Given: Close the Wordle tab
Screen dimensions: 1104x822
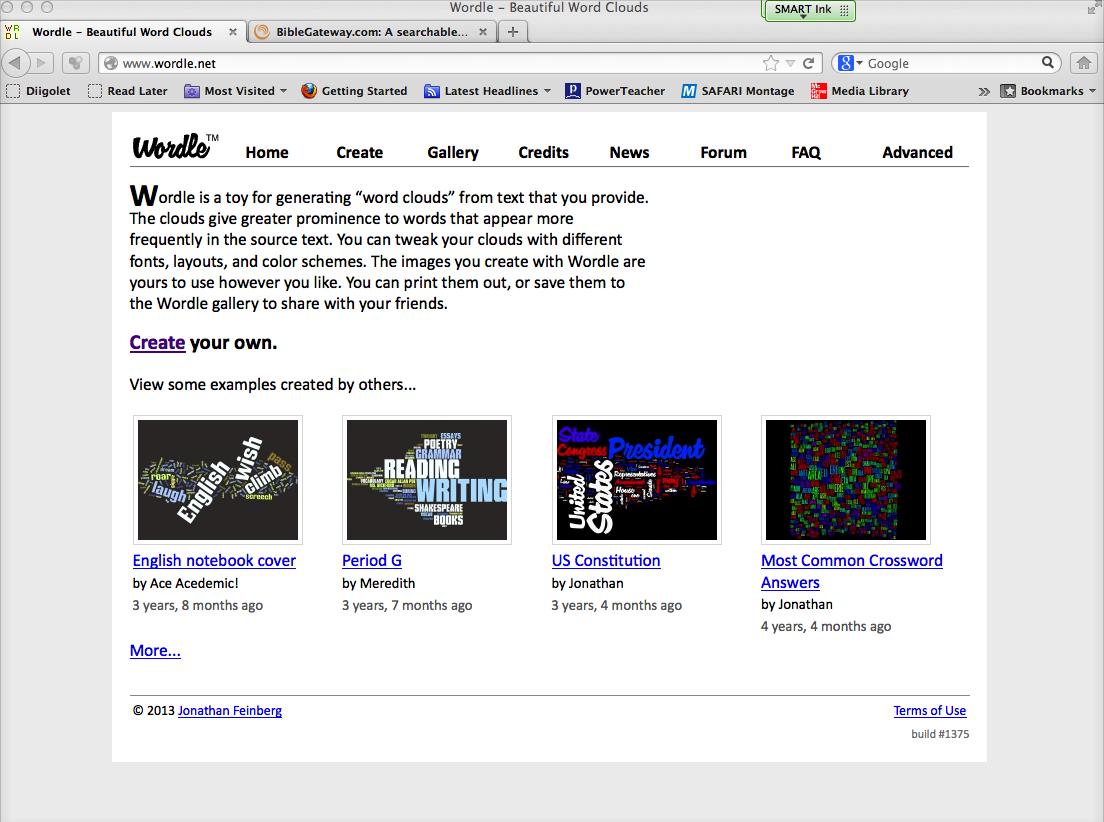Looking at the screenshot, I should point(232,32).
